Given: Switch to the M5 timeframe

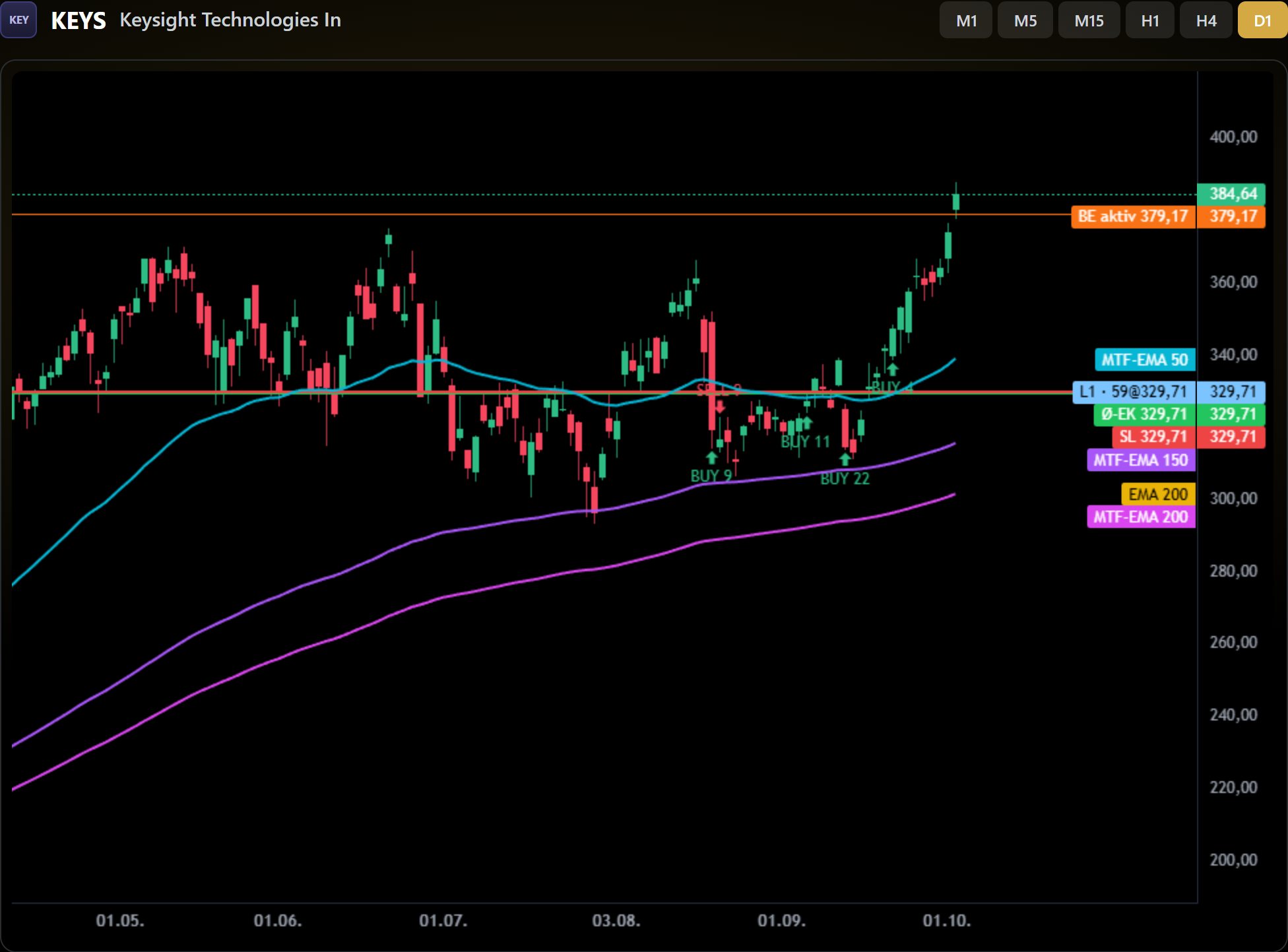Looking at the screenshot, I should (x=1025, y=20).
